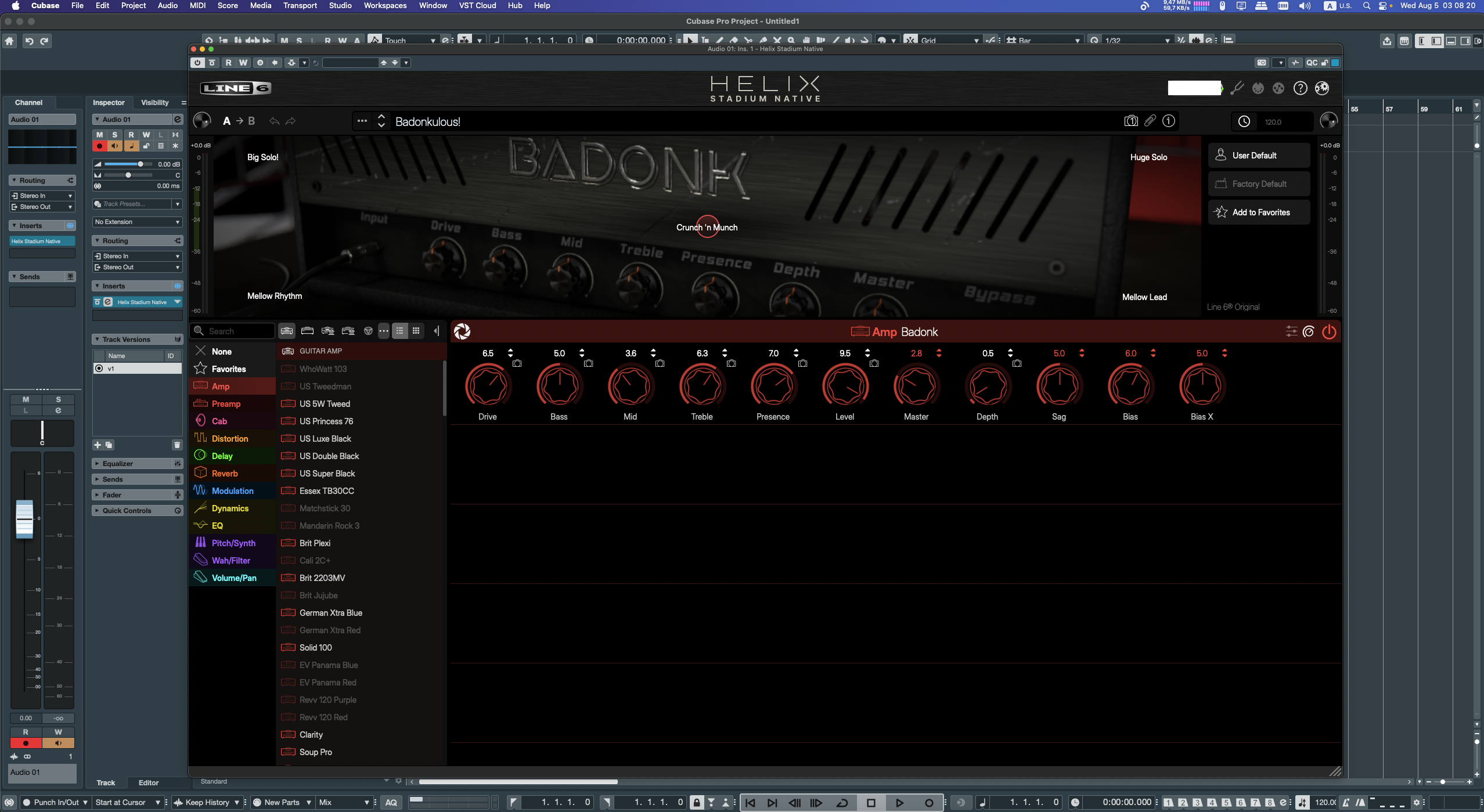Collapse the model browser panel arrow
Image resolution: width=1484 pixels, height=812 pixels.
(x=436, y=331)
